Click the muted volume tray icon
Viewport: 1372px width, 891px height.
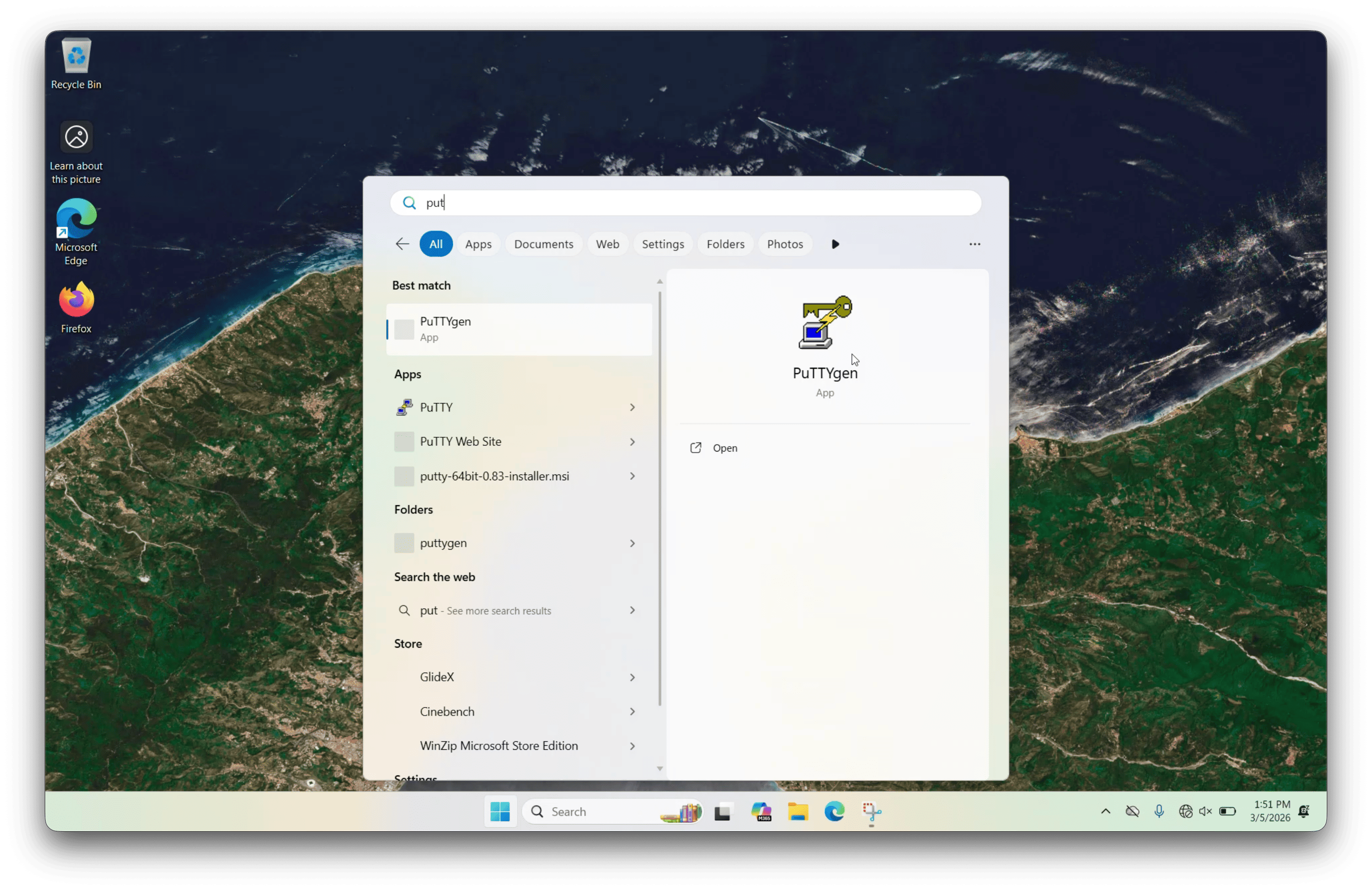click(x=1205, y=812)
